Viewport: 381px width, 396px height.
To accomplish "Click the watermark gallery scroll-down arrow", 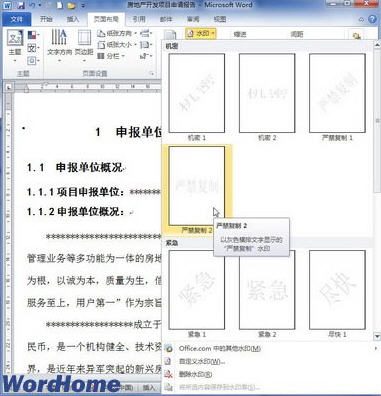I will point(377,336).
